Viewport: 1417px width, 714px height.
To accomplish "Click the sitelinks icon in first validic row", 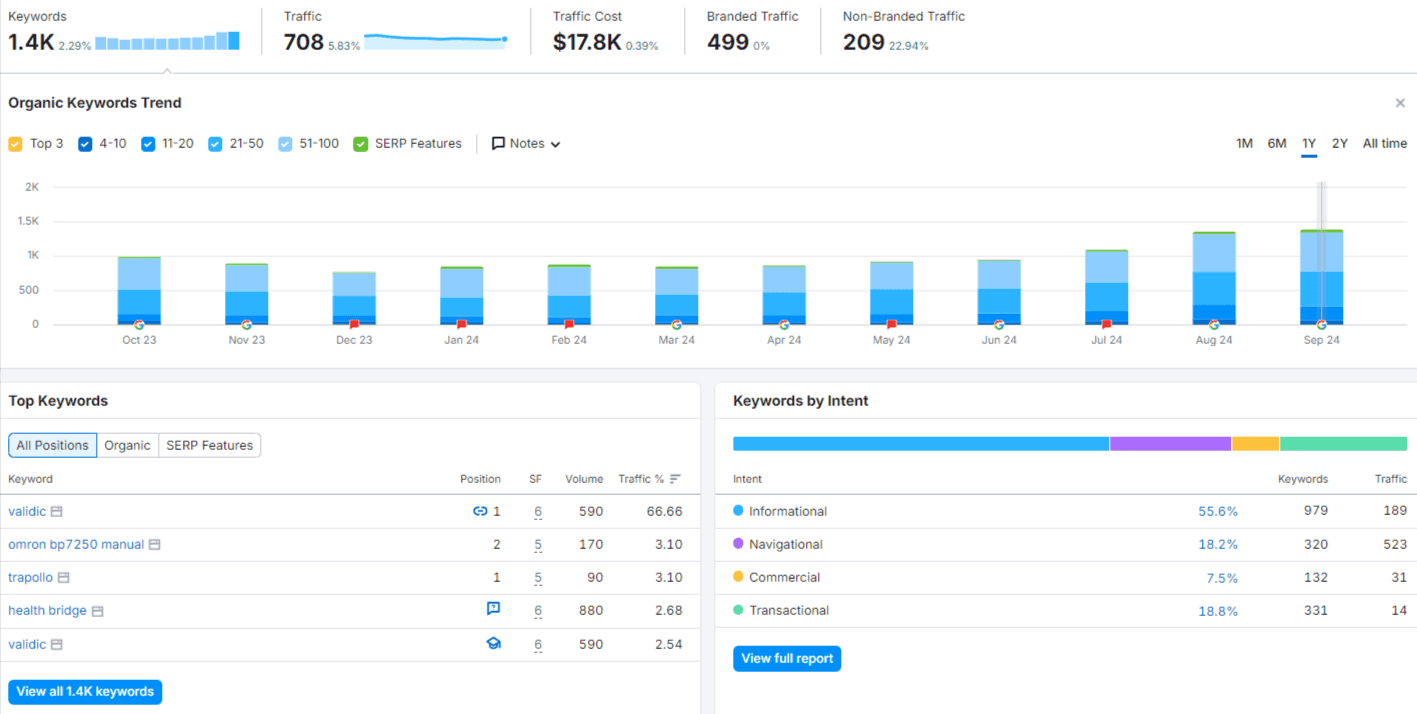I will click(480, 511).
